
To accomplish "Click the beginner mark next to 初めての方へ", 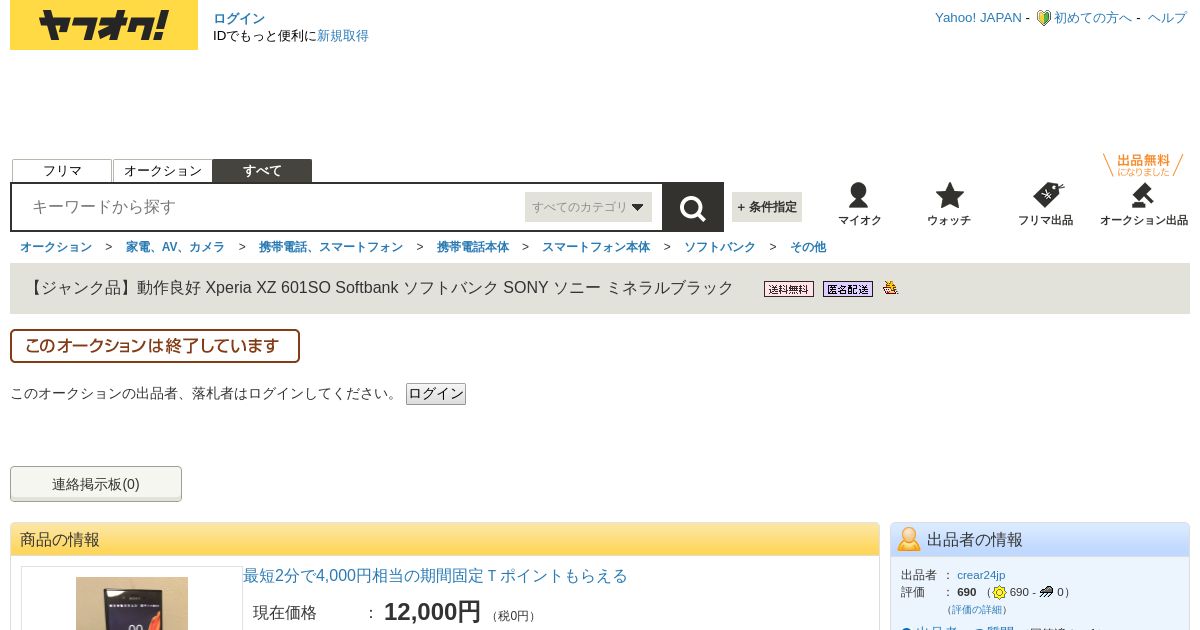I will [1043, 18].
